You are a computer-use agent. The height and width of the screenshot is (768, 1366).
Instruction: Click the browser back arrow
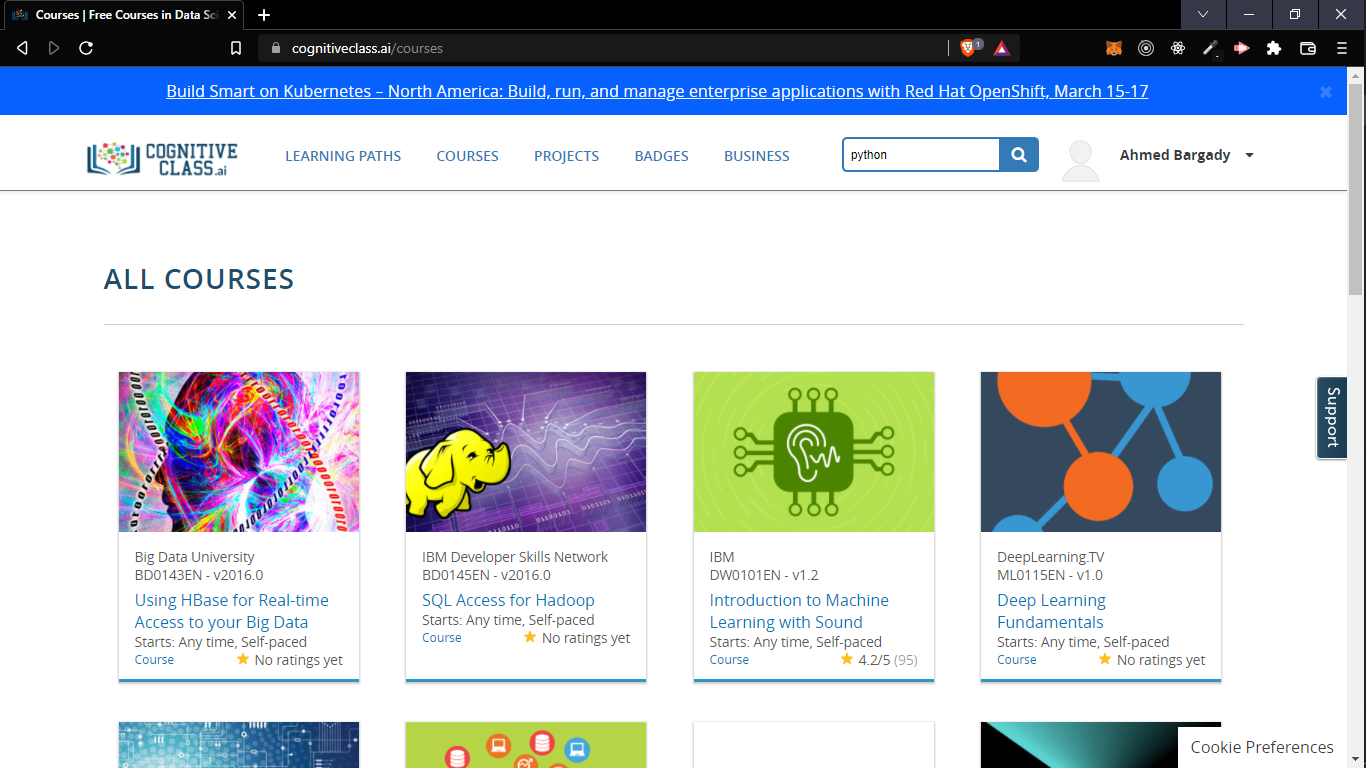22,48
